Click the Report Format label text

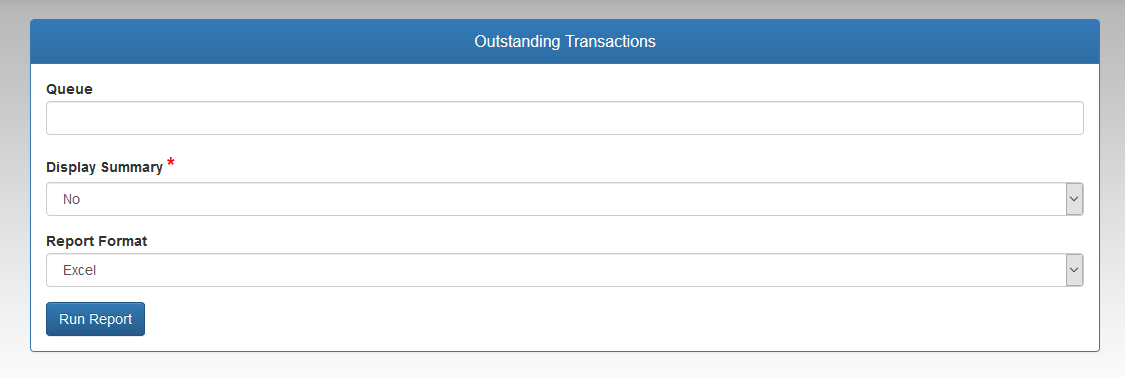(97, 241)
